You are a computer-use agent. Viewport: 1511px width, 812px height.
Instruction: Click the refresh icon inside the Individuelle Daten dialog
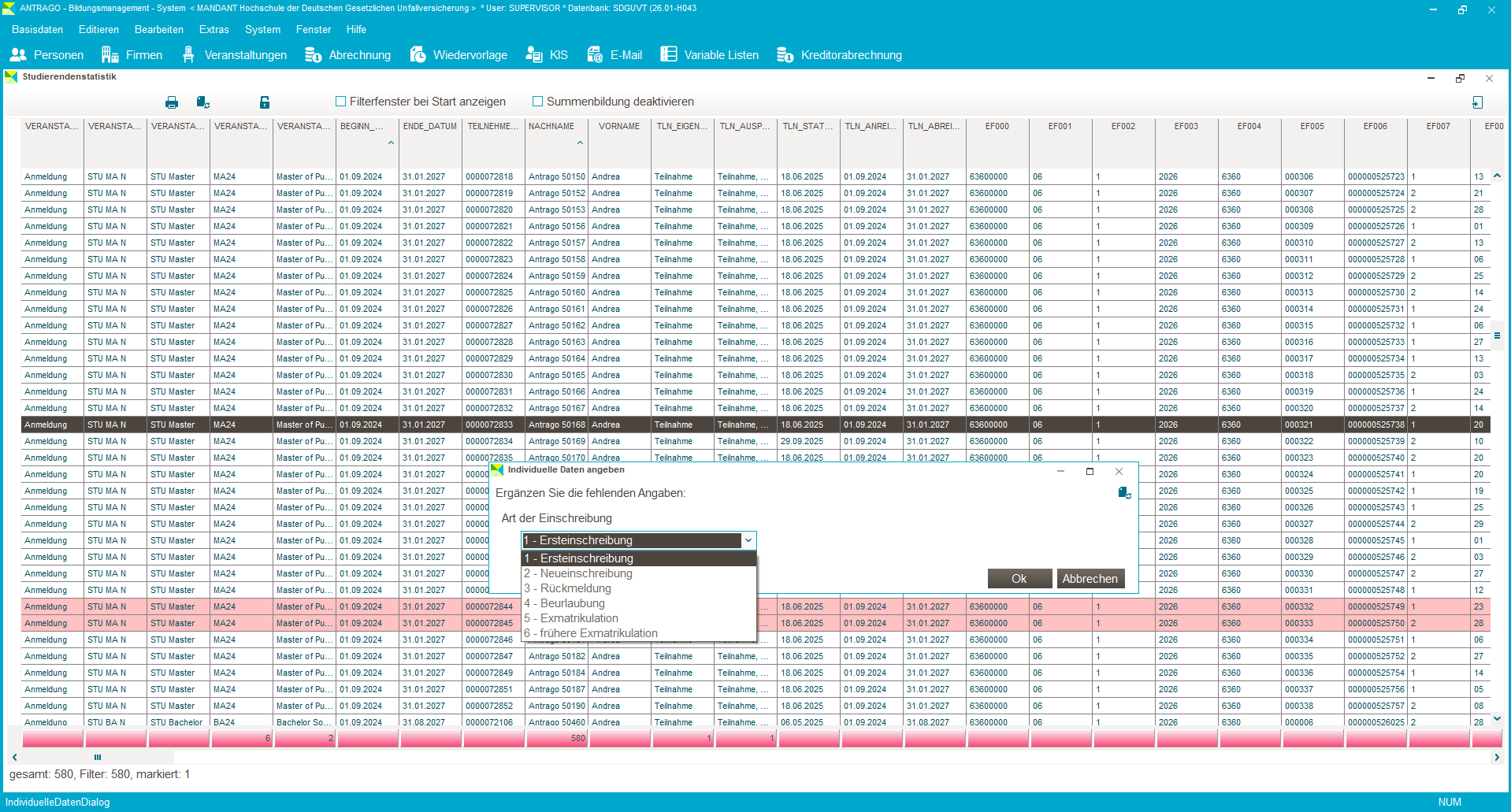(x=1124, y=493)
